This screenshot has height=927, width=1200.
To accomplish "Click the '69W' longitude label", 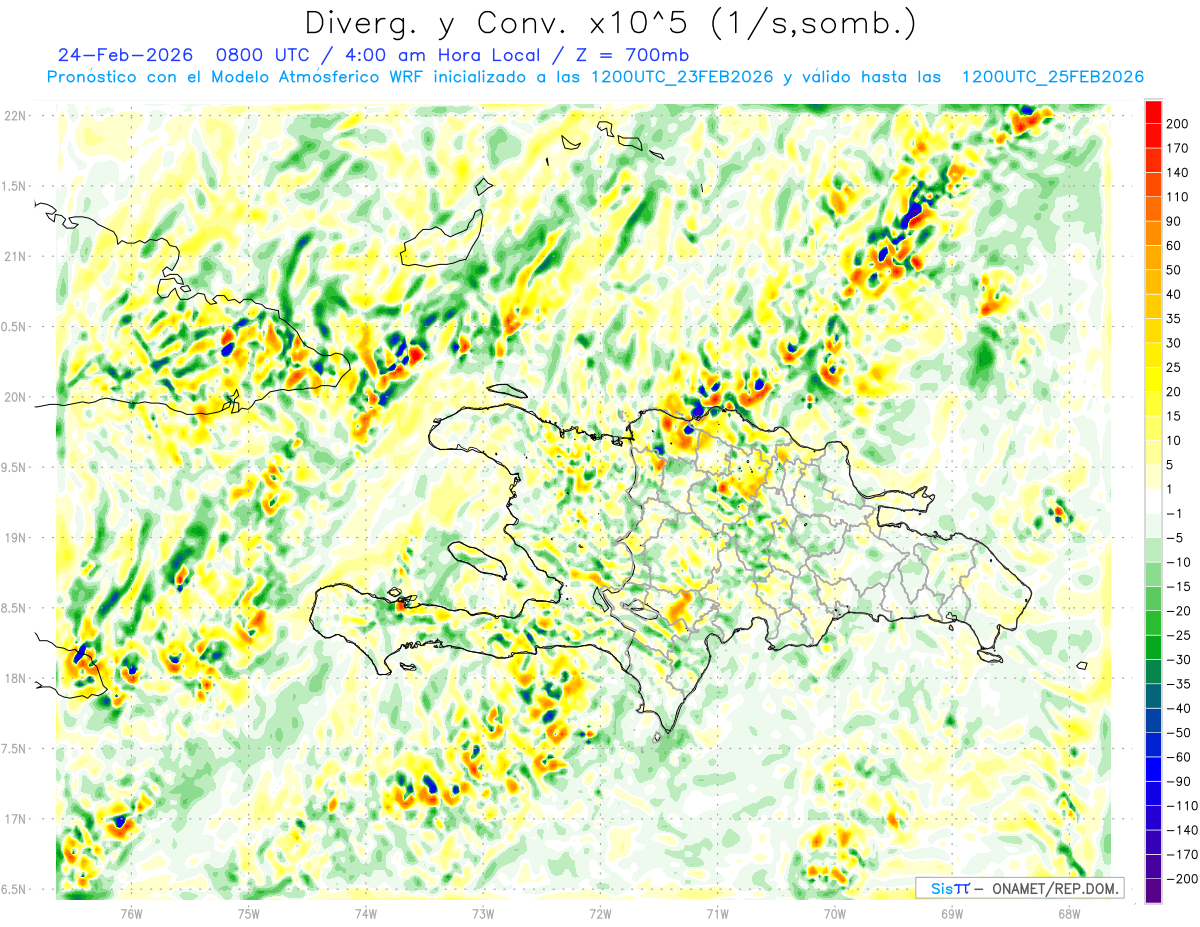I will click(x=951, y=914).
